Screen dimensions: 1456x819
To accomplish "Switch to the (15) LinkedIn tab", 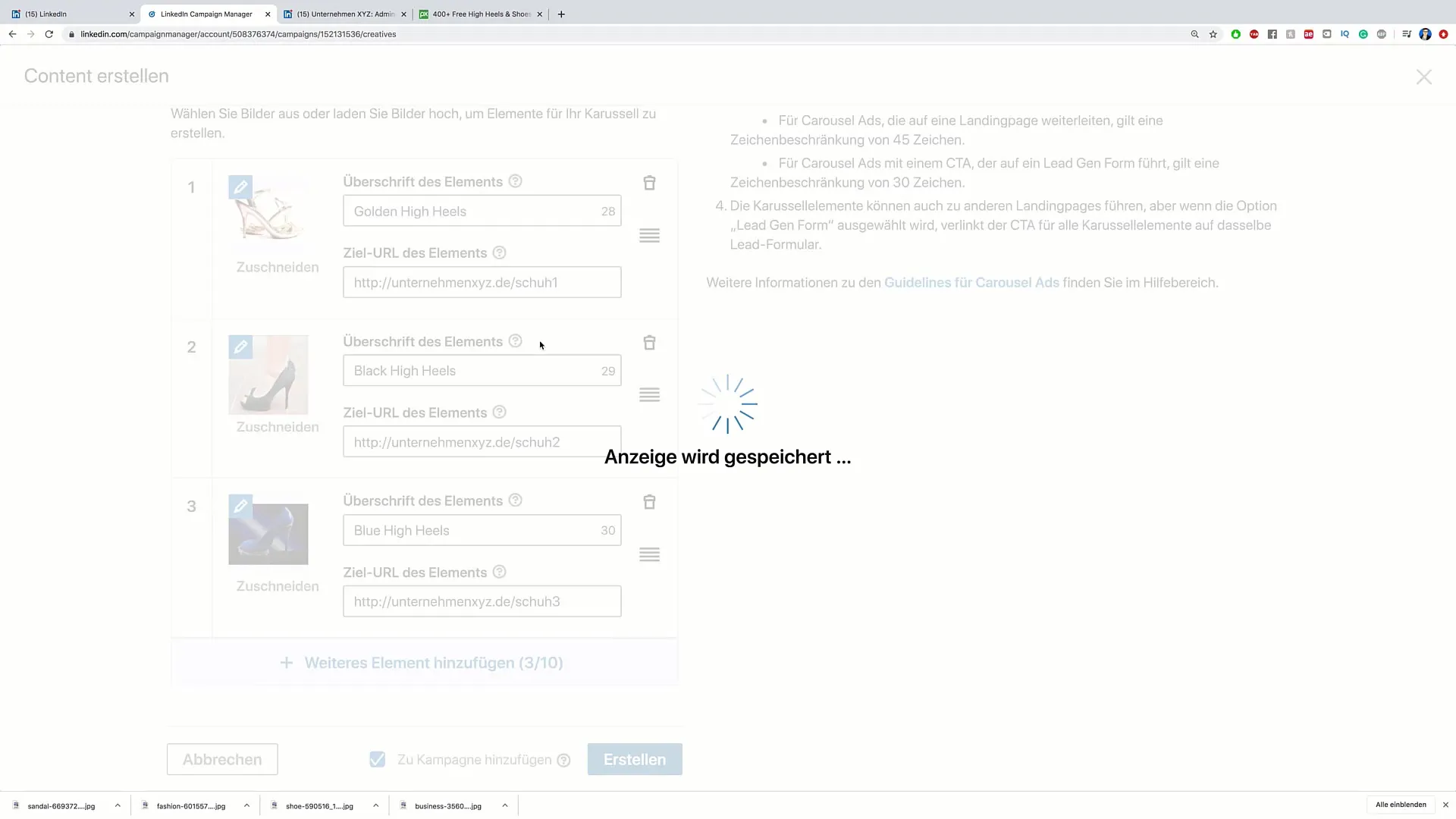I will (71, 14).
